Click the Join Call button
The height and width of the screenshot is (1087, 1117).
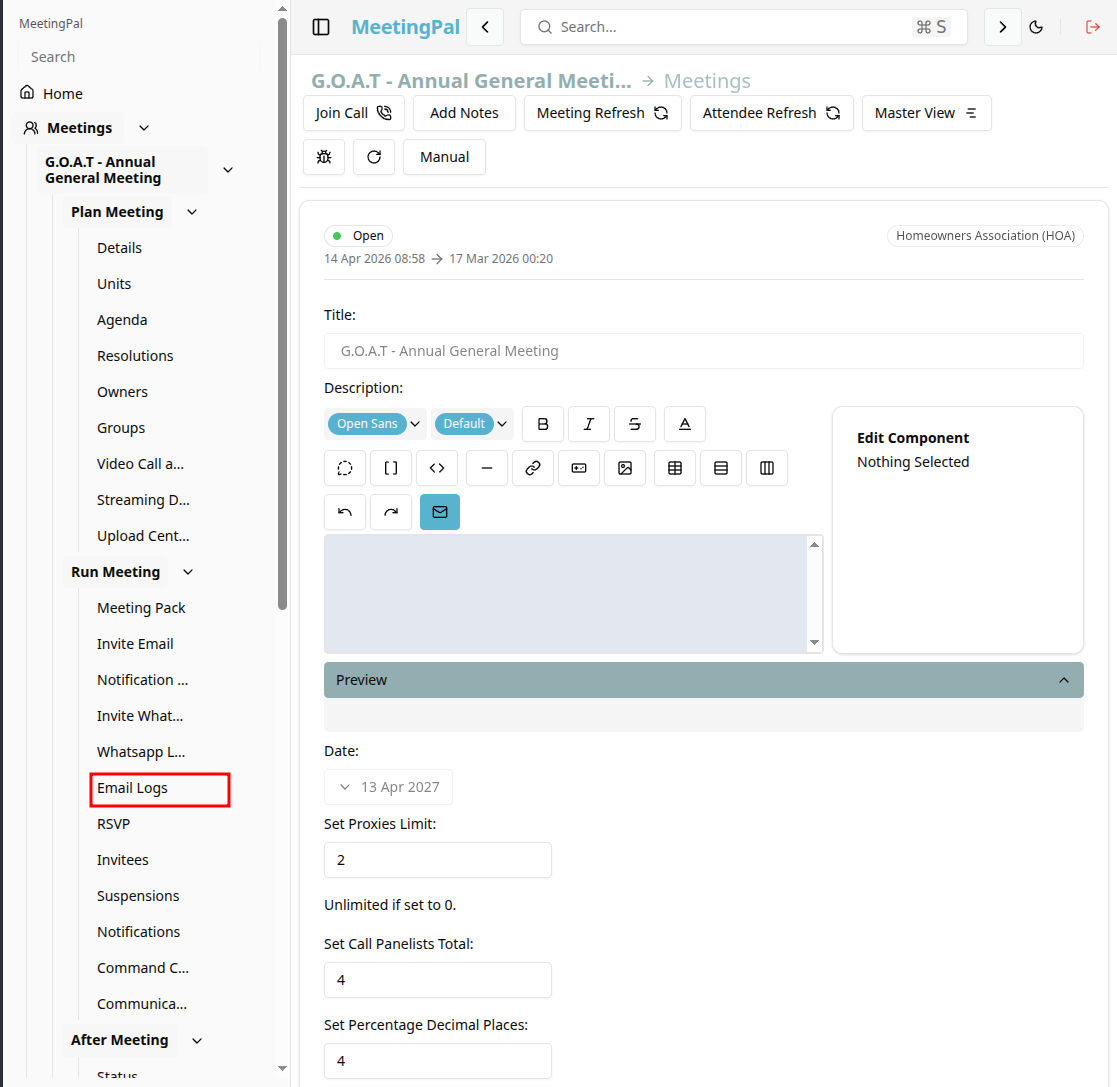(353, 113)
